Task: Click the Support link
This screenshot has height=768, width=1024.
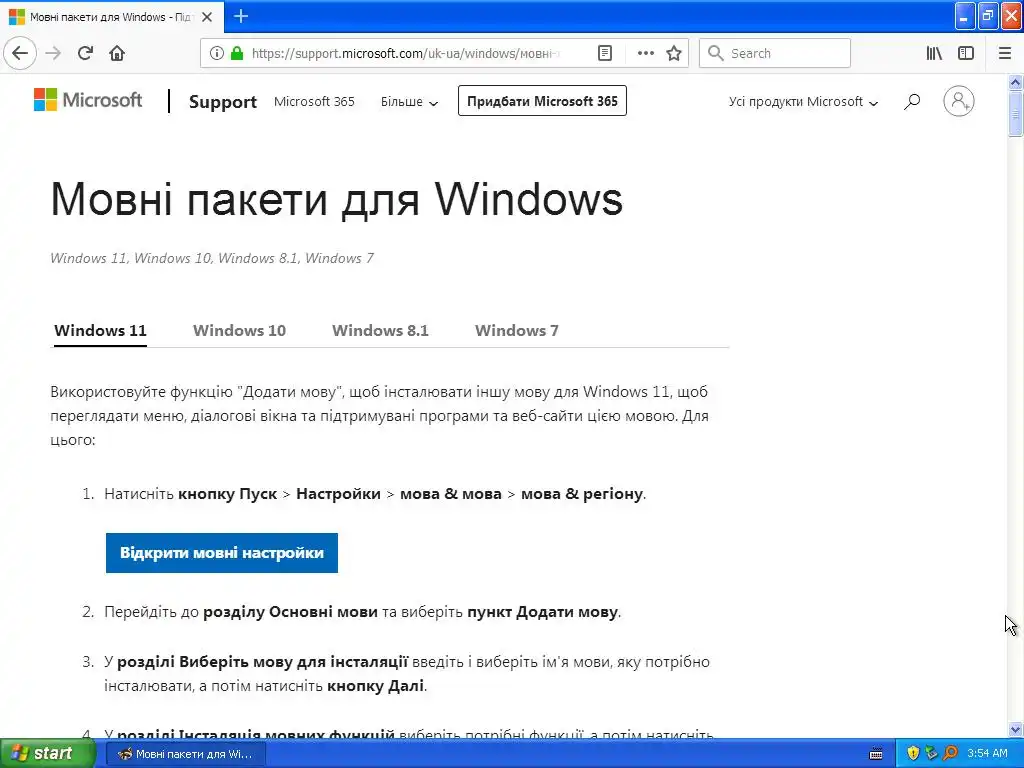Action: pyautogui.click(x=223, y=102)
